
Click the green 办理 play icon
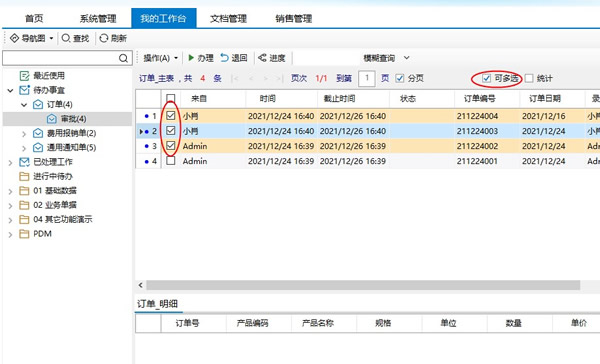click(x=191, y=58)
